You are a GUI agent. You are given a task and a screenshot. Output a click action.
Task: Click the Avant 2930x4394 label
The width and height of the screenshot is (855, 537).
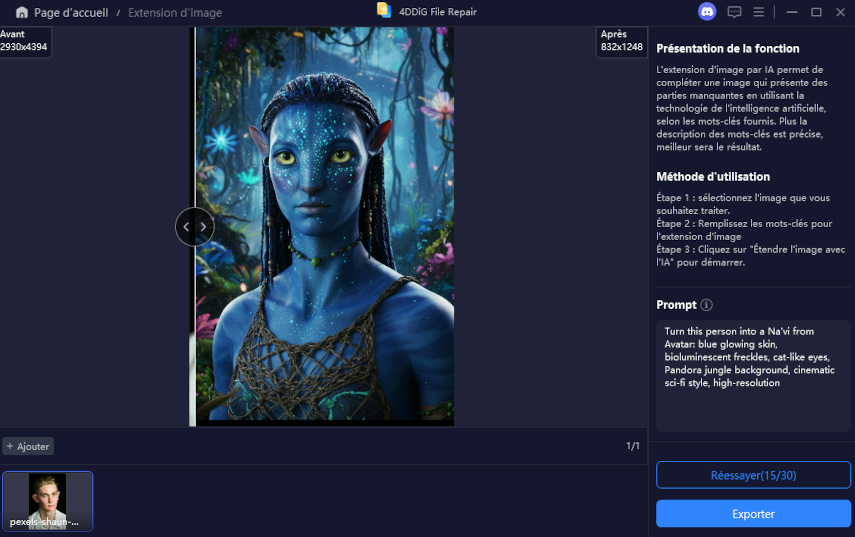[x=24, y=41]
